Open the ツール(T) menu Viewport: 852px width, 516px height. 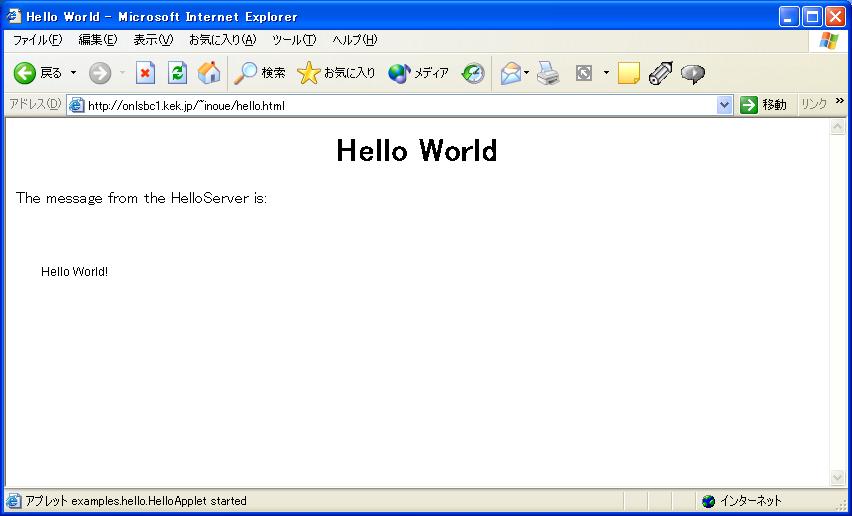click(294, 40)
